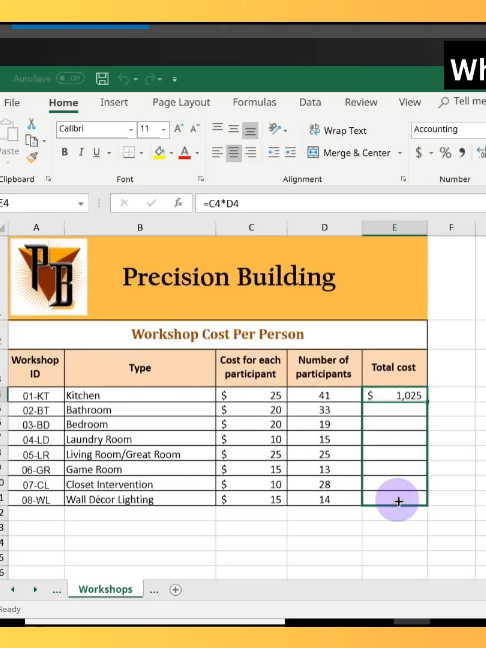
Task: Click the Copy icon
Action: coord(31,141)
